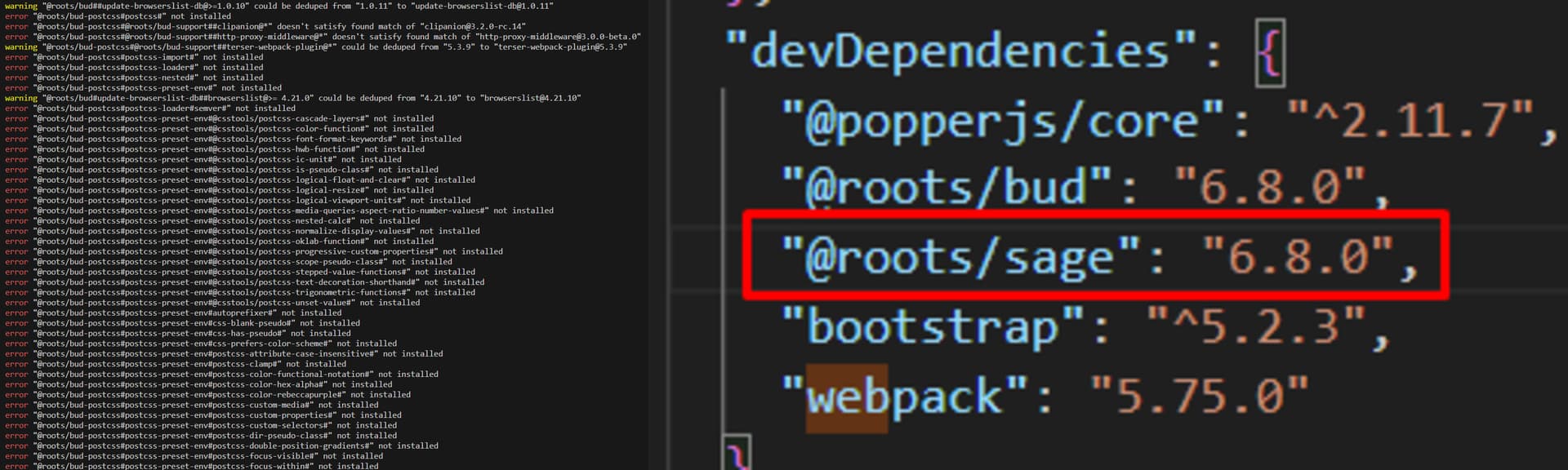This screenshot has width=1568, height=470.
Task: Click the "6.8.0" value beside @roots/bud
Action: pyautogui.click(x=1269, y=187)
